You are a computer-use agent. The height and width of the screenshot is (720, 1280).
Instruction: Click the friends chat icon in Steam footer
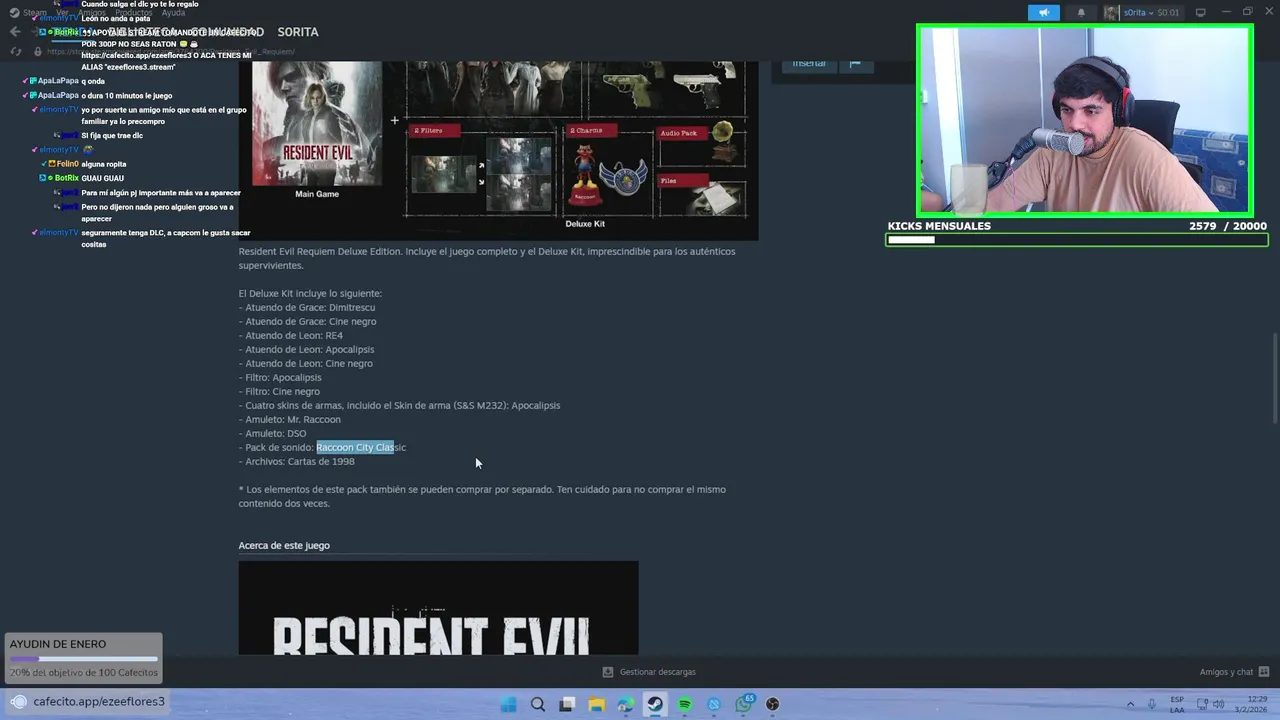coord(1264,672)
